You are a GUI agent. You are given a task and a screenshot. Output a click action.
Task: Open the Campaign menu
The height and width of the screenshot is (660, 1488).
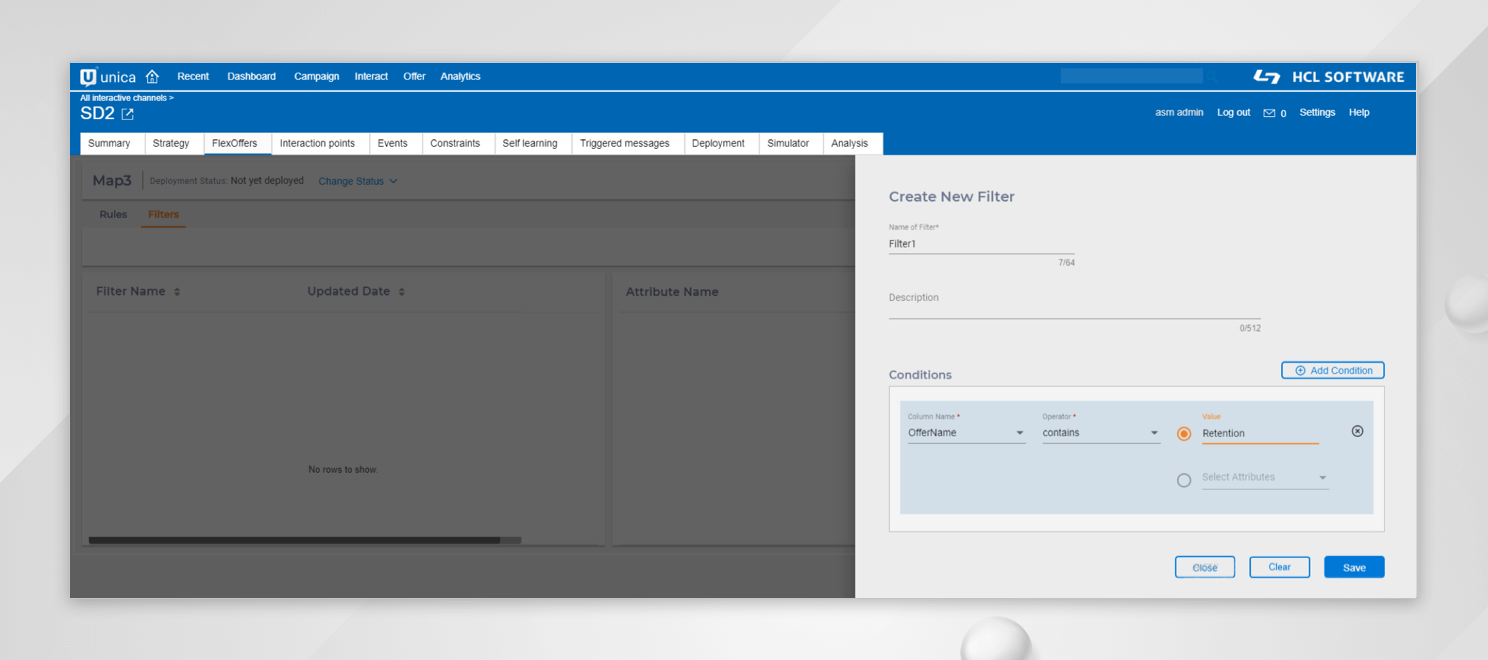tap(316, 77)
